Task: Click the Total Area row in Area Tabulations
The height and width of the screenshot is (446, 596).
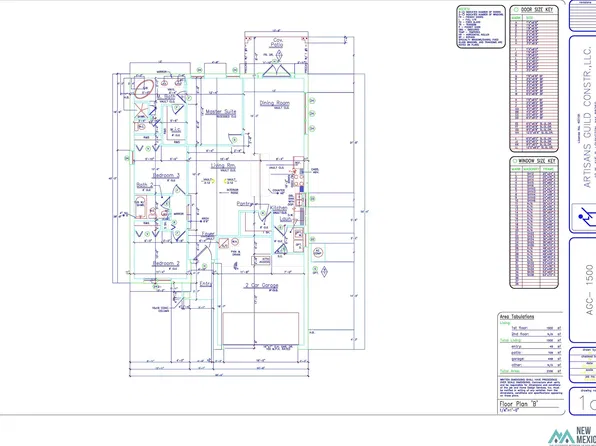Action: [530, 371]
